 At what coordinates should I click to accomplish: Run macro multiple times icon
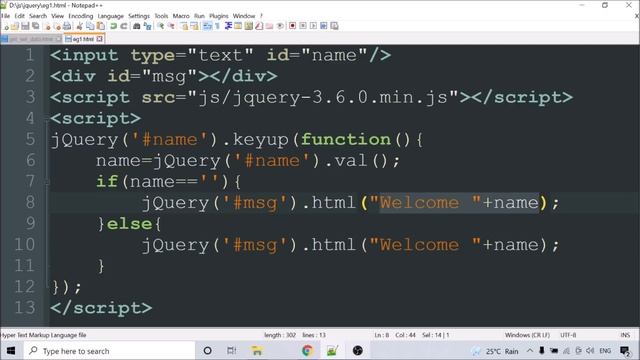323,26
